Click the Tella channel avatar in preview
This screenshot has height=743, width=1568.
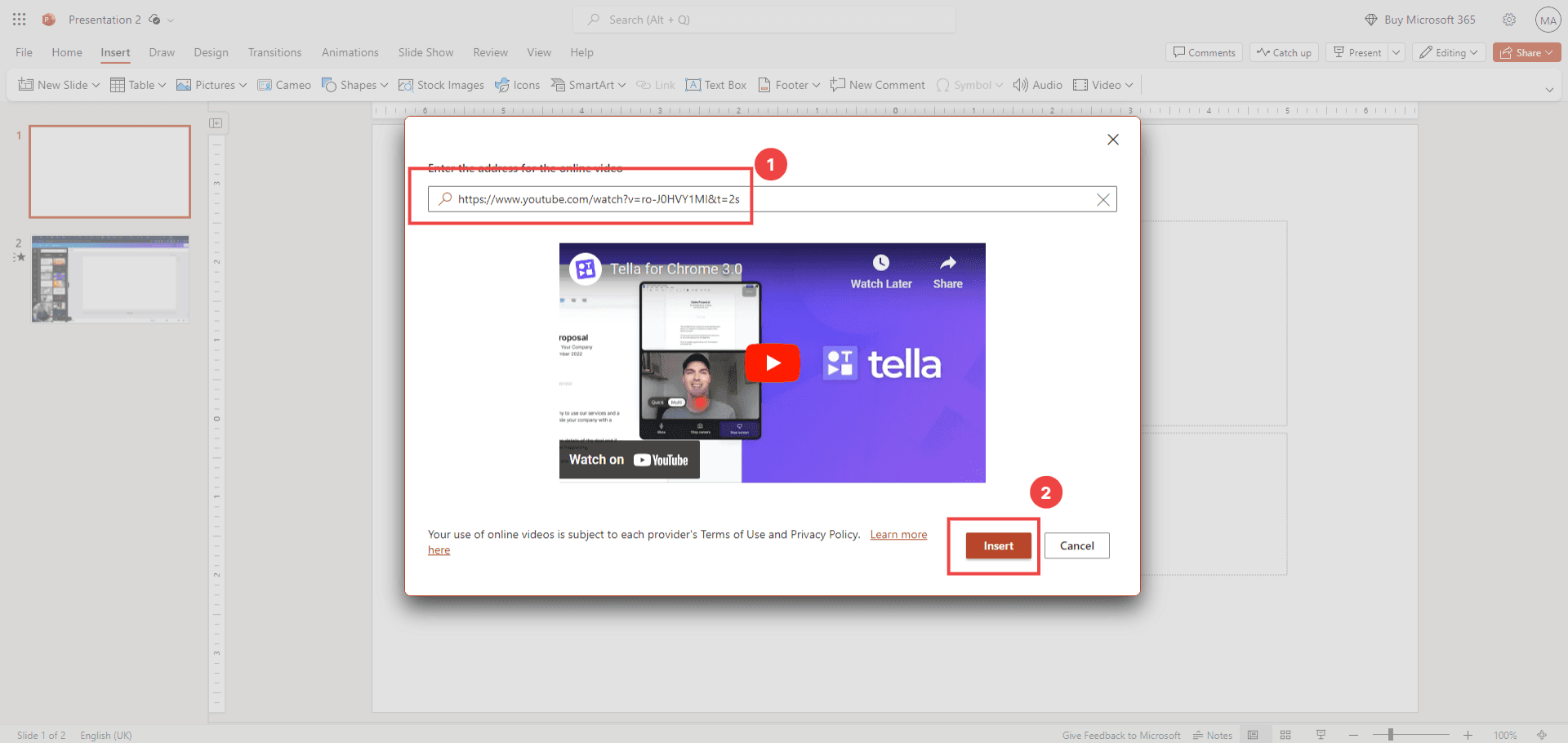tap(586, 268)
